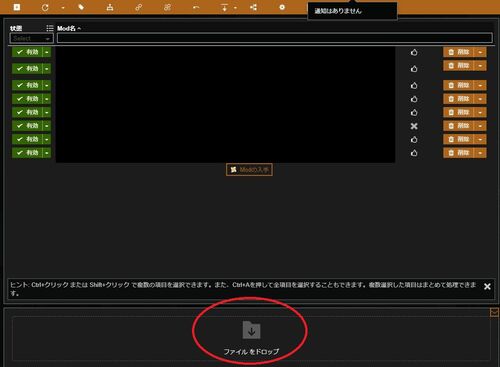
Task: Expand the 有効 state arrow on last row
Action: [x=47, y=153]
